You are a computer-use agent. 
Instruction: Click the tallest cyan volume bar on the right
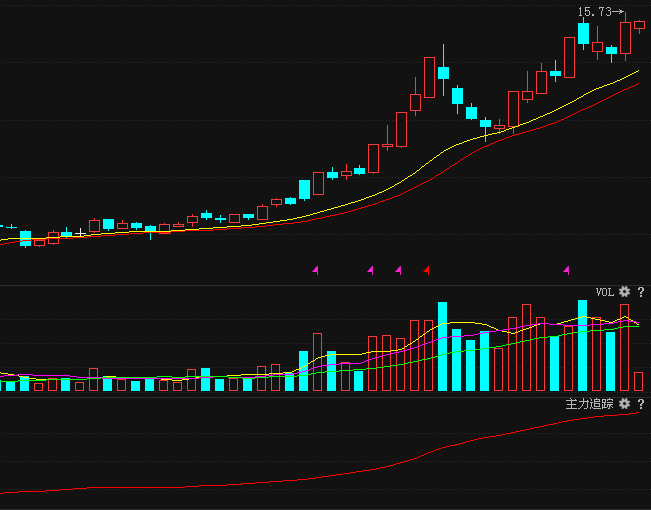point(583,346)
